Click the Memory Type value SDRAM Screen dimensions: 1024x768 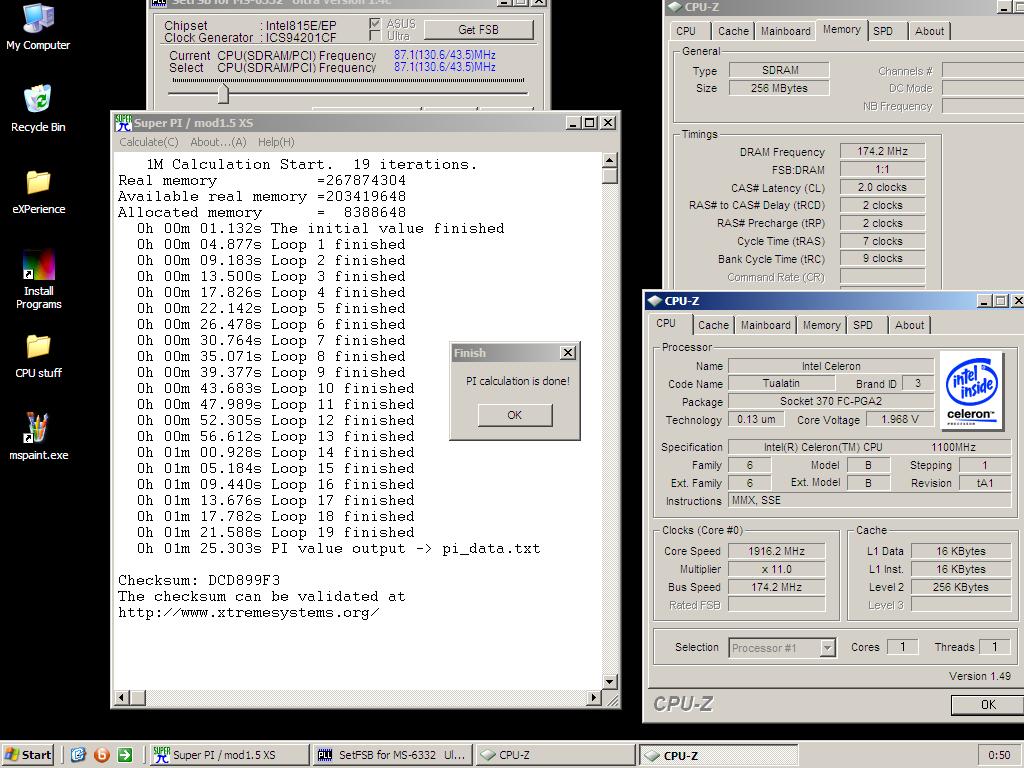click(x=779, y=70)
